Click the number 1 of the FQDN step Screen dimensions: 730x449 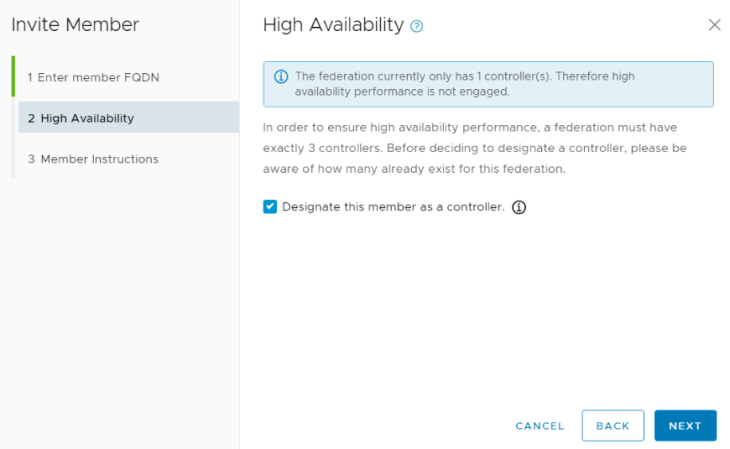pyautogui.click(x=30, y=77)
